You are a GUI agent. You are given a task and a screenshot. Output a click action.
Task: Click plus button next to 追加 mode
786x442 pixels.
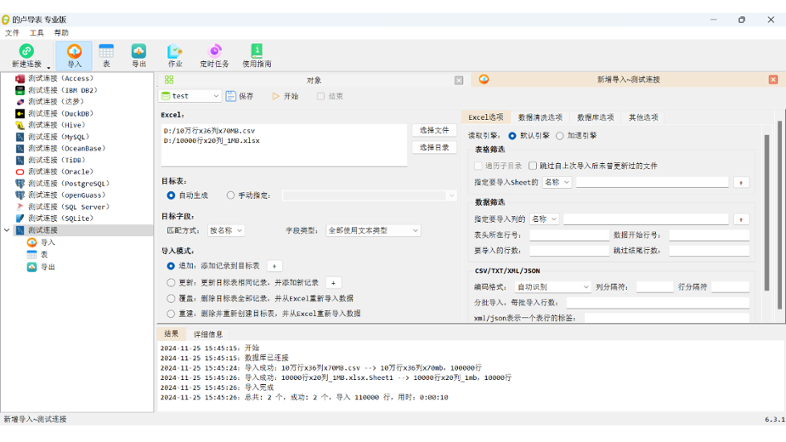(274, 266)
